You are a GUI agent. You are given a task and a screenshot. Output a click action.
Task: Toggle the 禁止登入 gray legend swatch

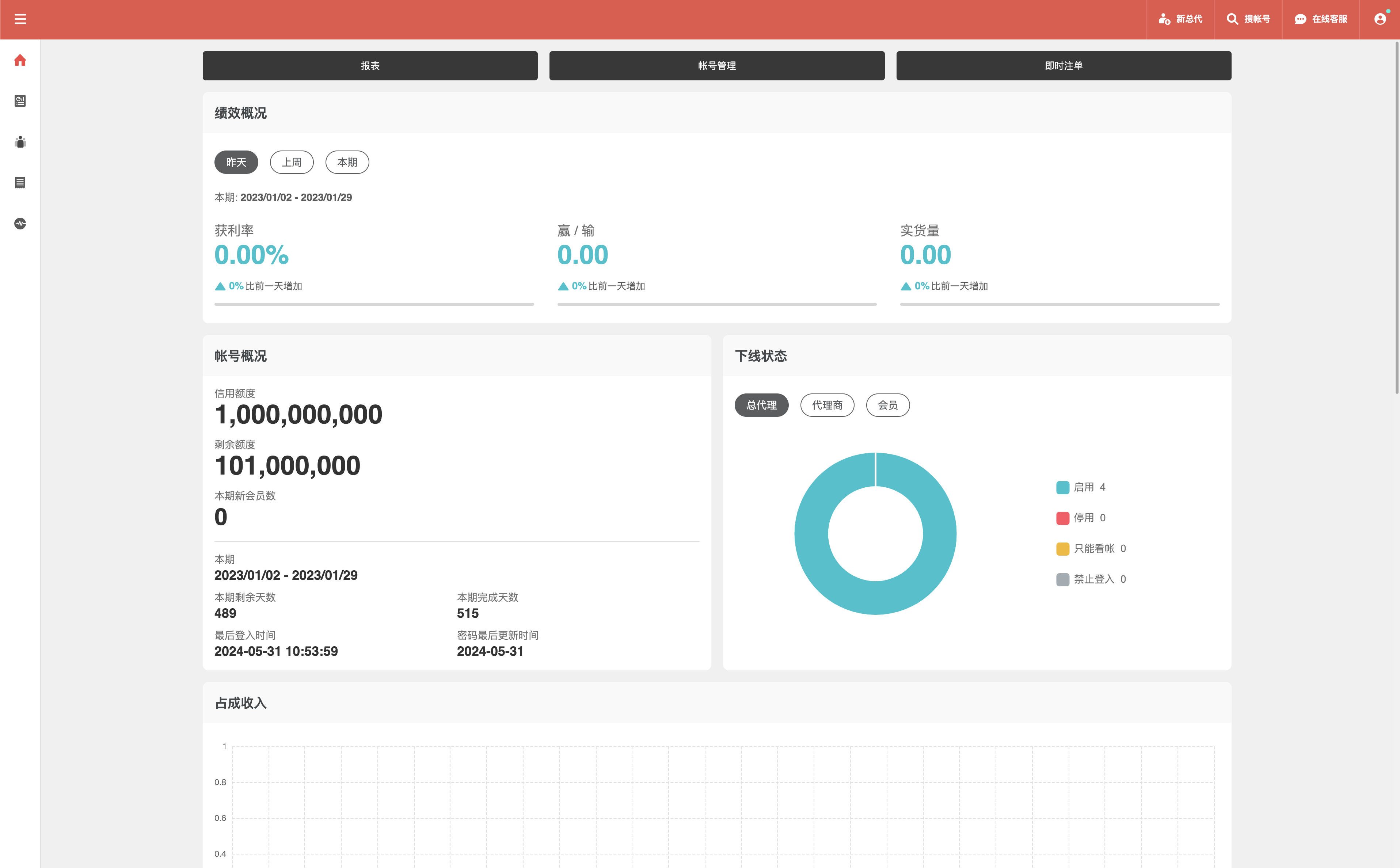[x=1062, y=579]
